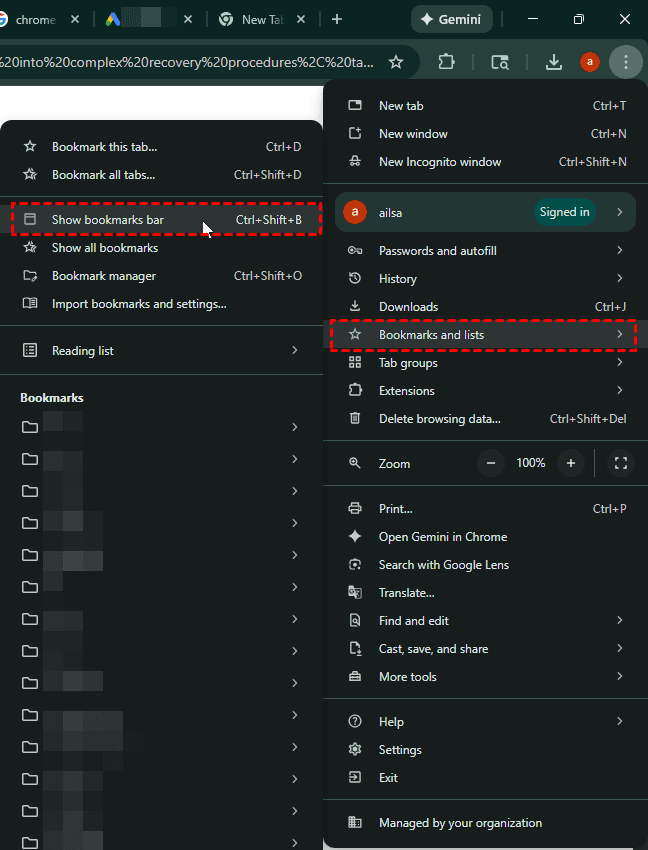Click the bookmark star in address bar
Screen dimensions: 648x850
[396, 62]
